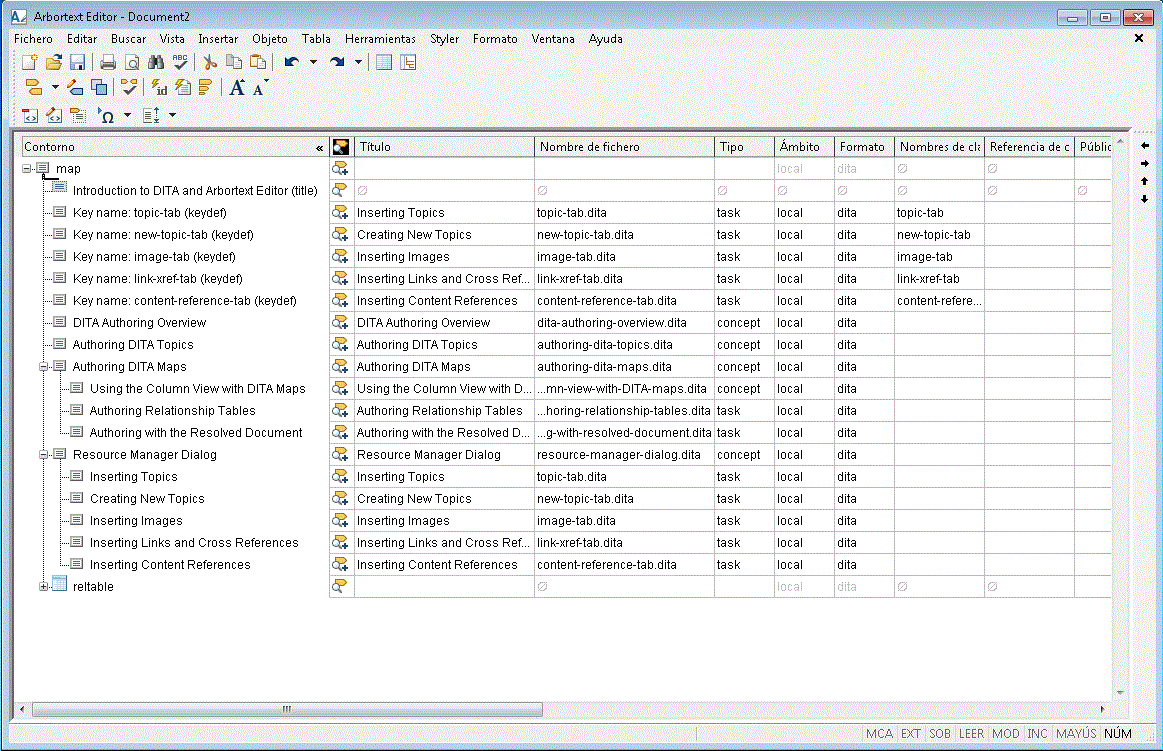Open the Styler menu
The image size is (1163, 751).
[x=444, y=39]
